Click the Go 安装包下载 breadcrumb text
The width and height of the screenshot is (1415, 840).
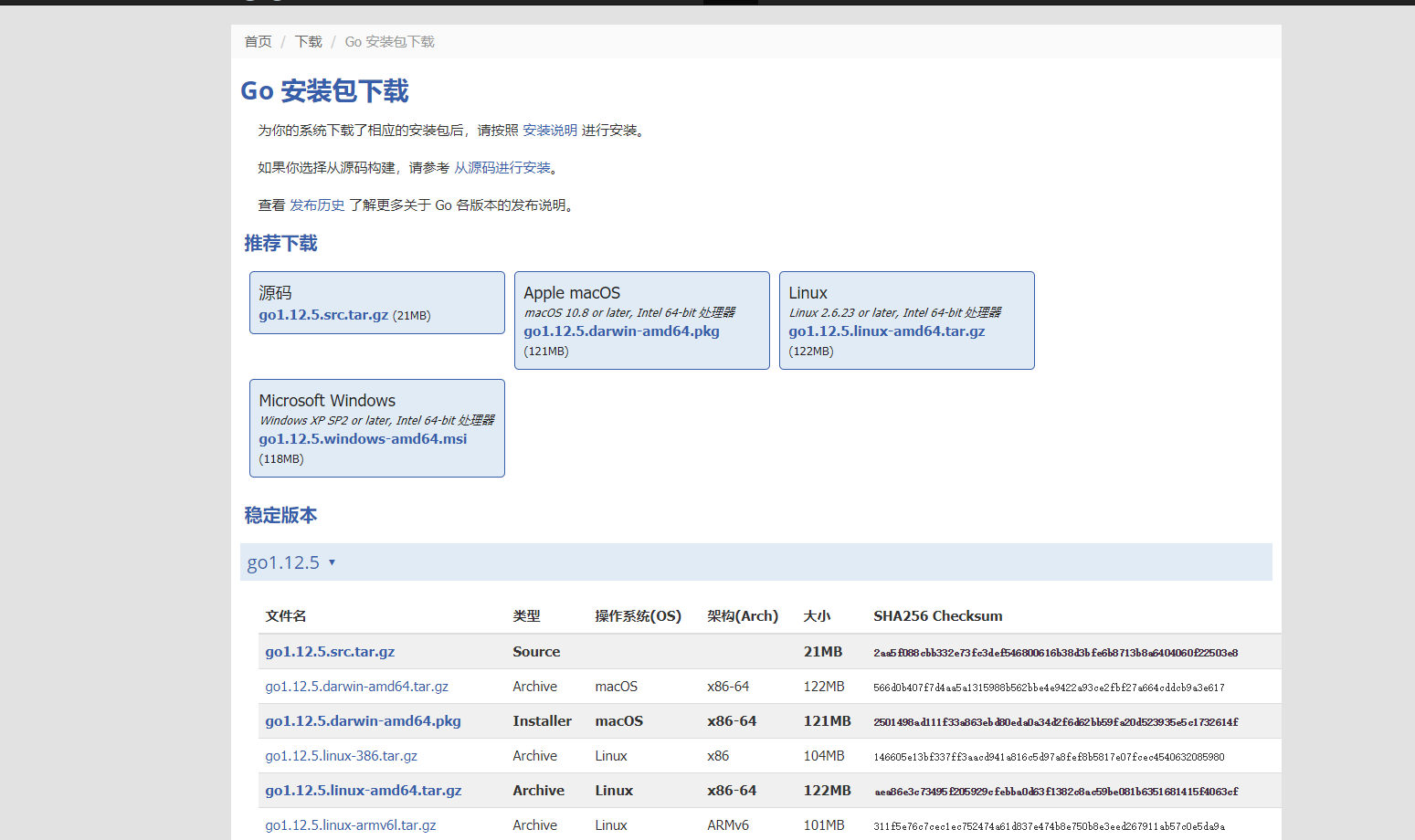(389, 42)
